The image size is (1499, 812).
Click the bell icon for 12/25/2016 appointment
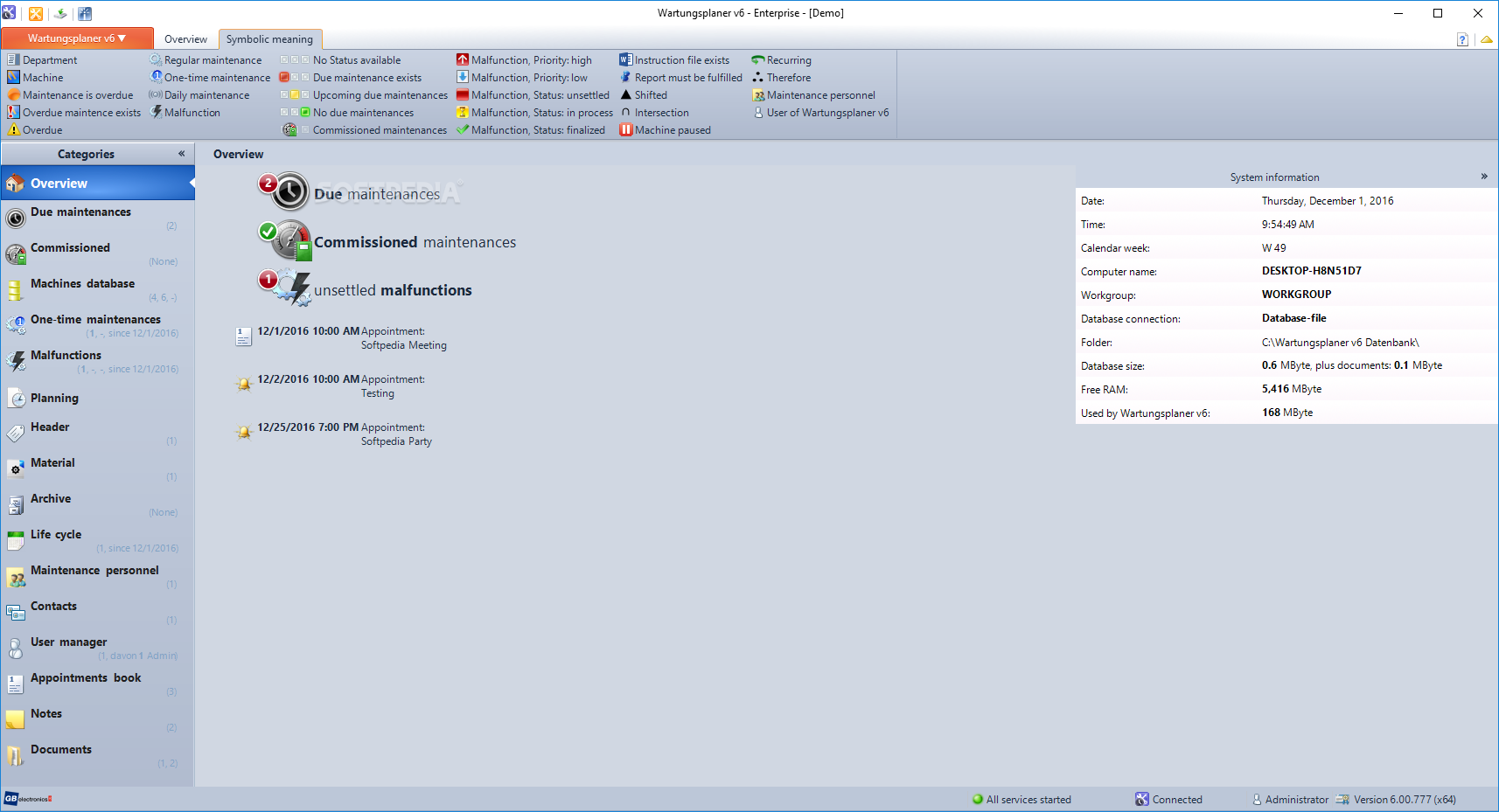(x=244, y=432)
